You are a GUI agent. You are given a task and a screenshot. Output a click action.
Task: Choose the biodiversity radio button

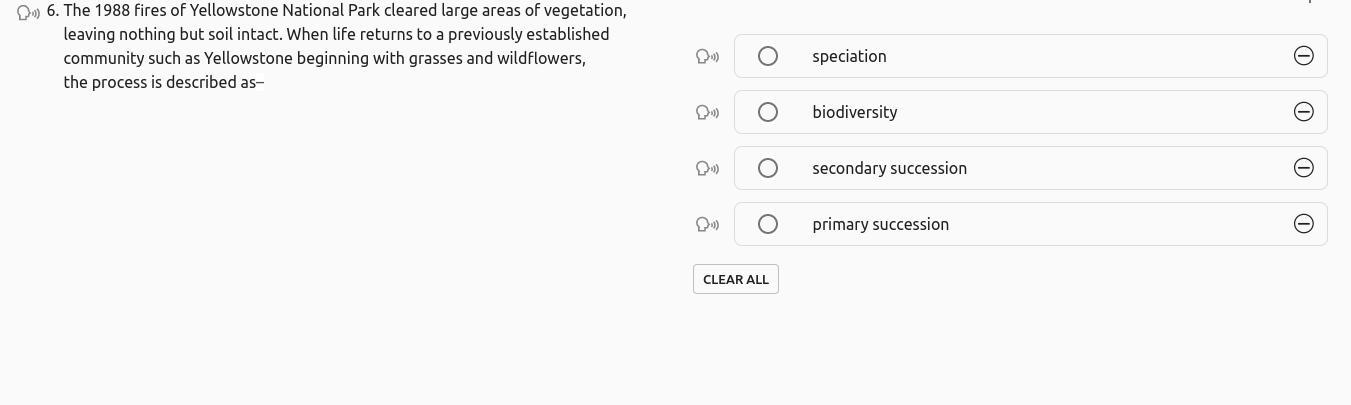(x=768, y=112)
